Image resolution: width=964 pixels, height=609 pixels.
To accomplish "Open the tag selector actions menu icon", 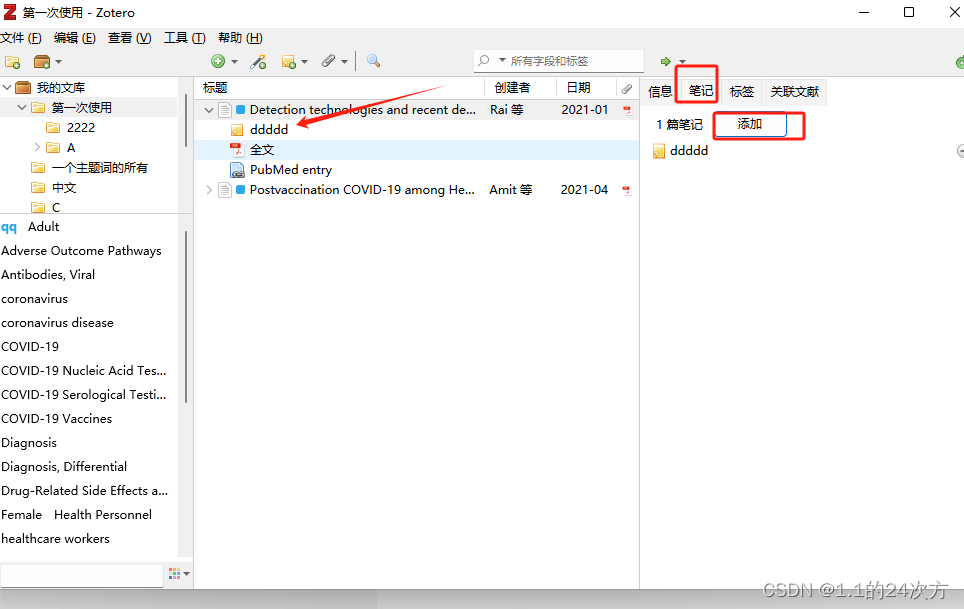I will pyautogui.click(x=178, y=573).
